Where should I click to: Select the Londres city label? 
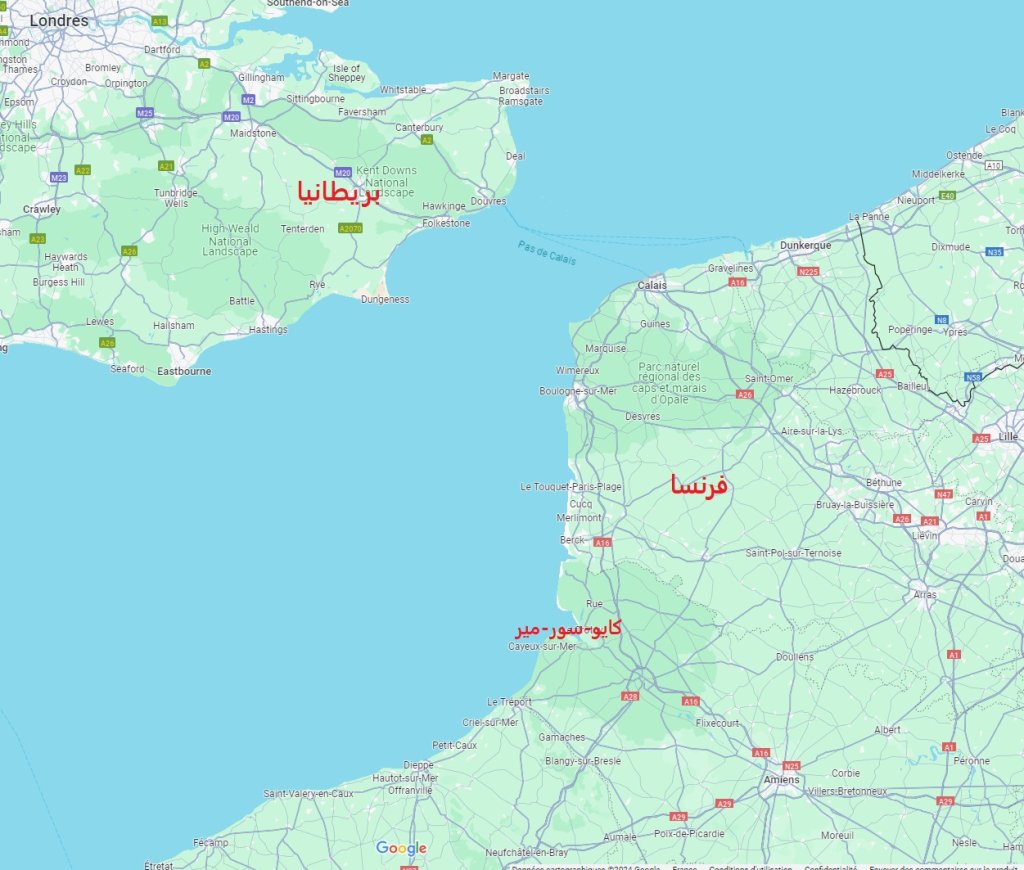tap(59, 21)
